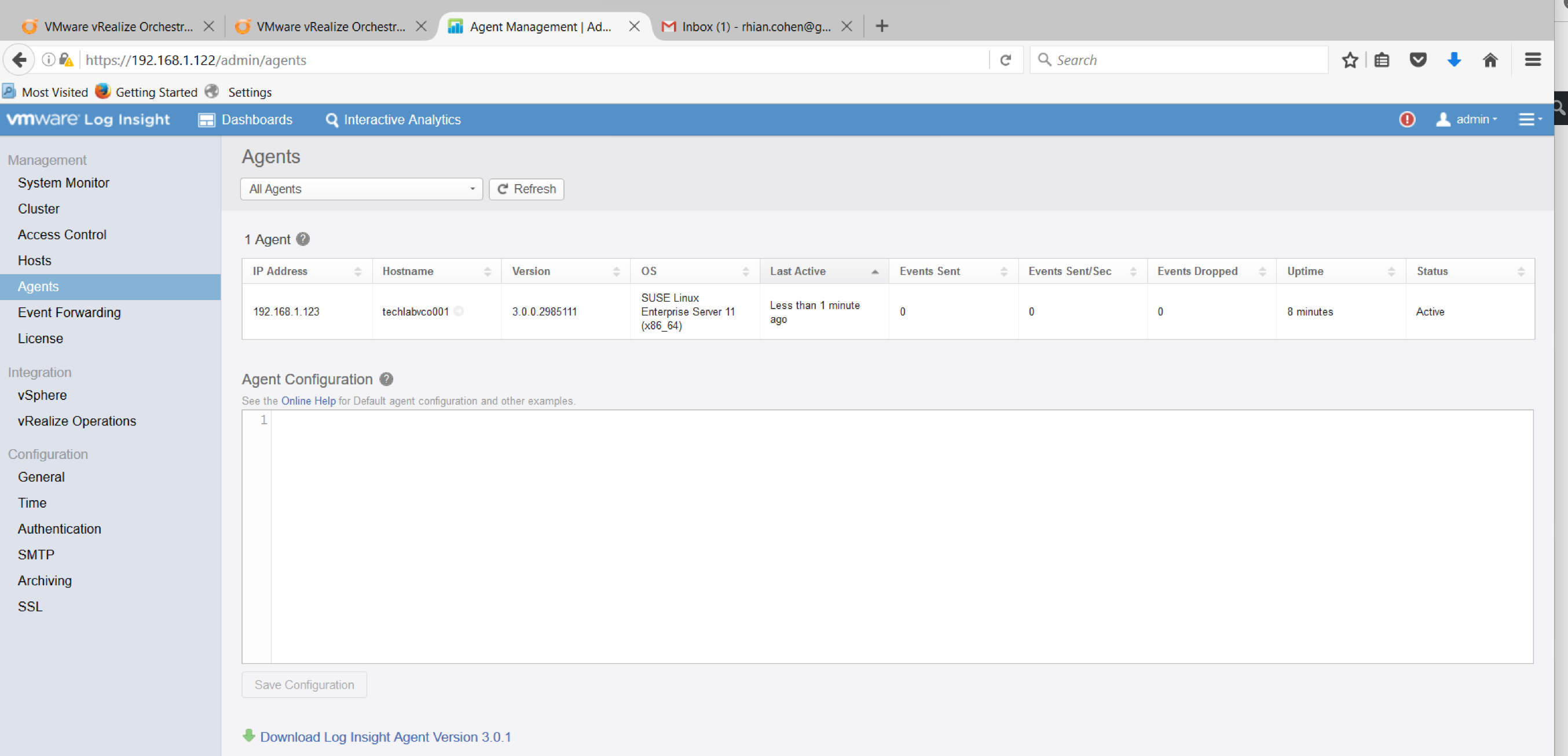Sort table by Events Sent column
This screenshot has width=1568, height=756.
(x=953, y=271)
